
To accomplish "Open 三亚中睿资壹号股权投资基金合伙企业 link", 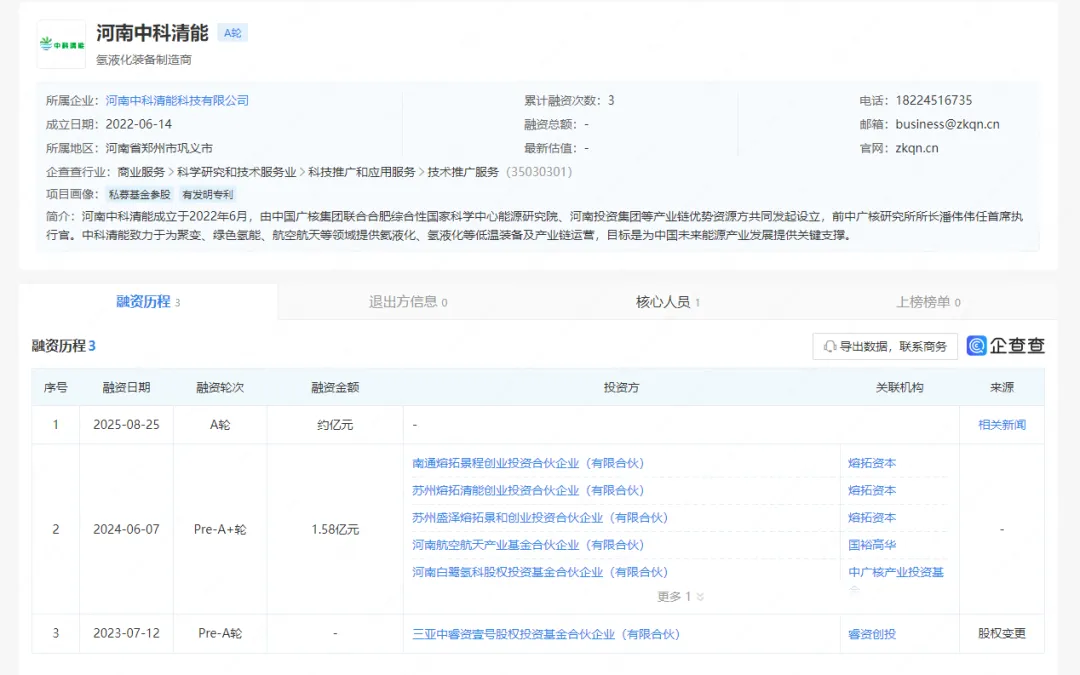I will pyautogui.click(x=546, y=634).
